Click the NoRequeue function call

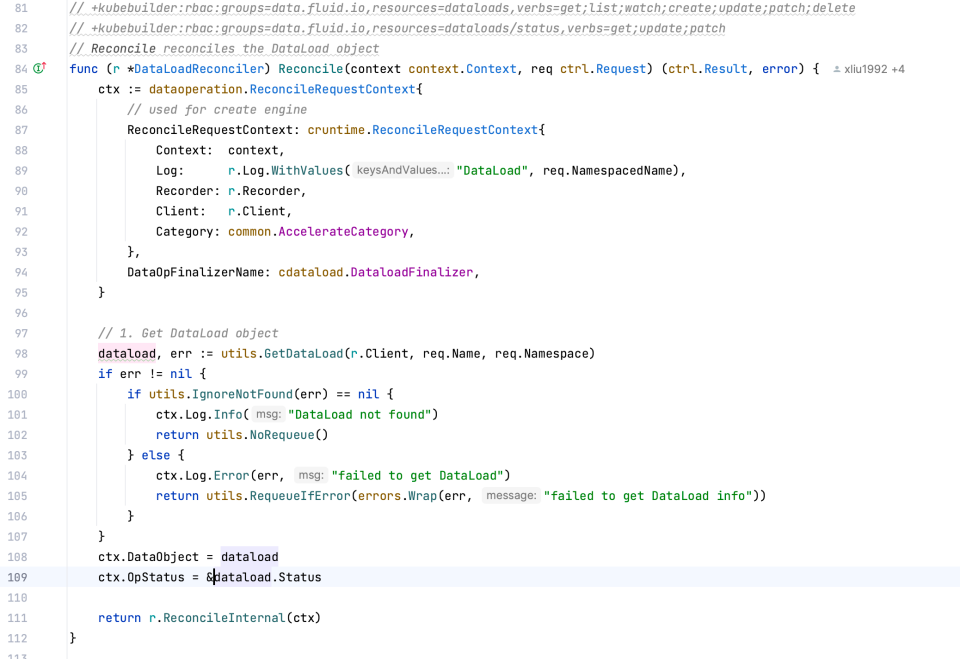click(282, 435)
